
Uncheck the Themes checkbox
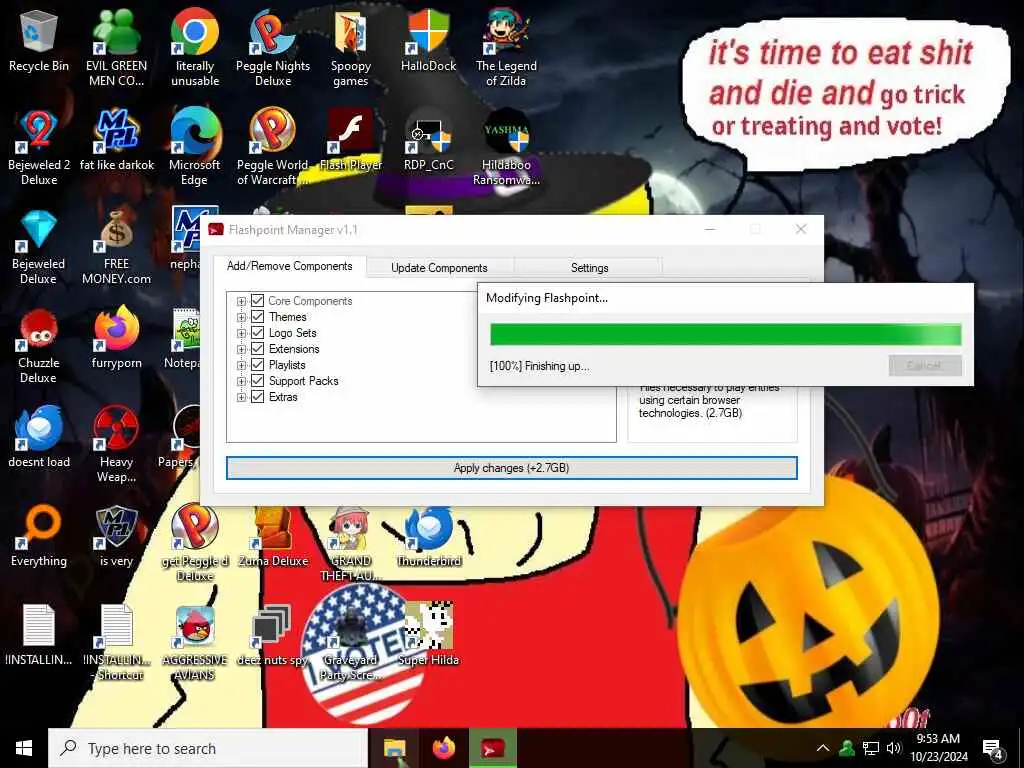(x=257, y=317)
